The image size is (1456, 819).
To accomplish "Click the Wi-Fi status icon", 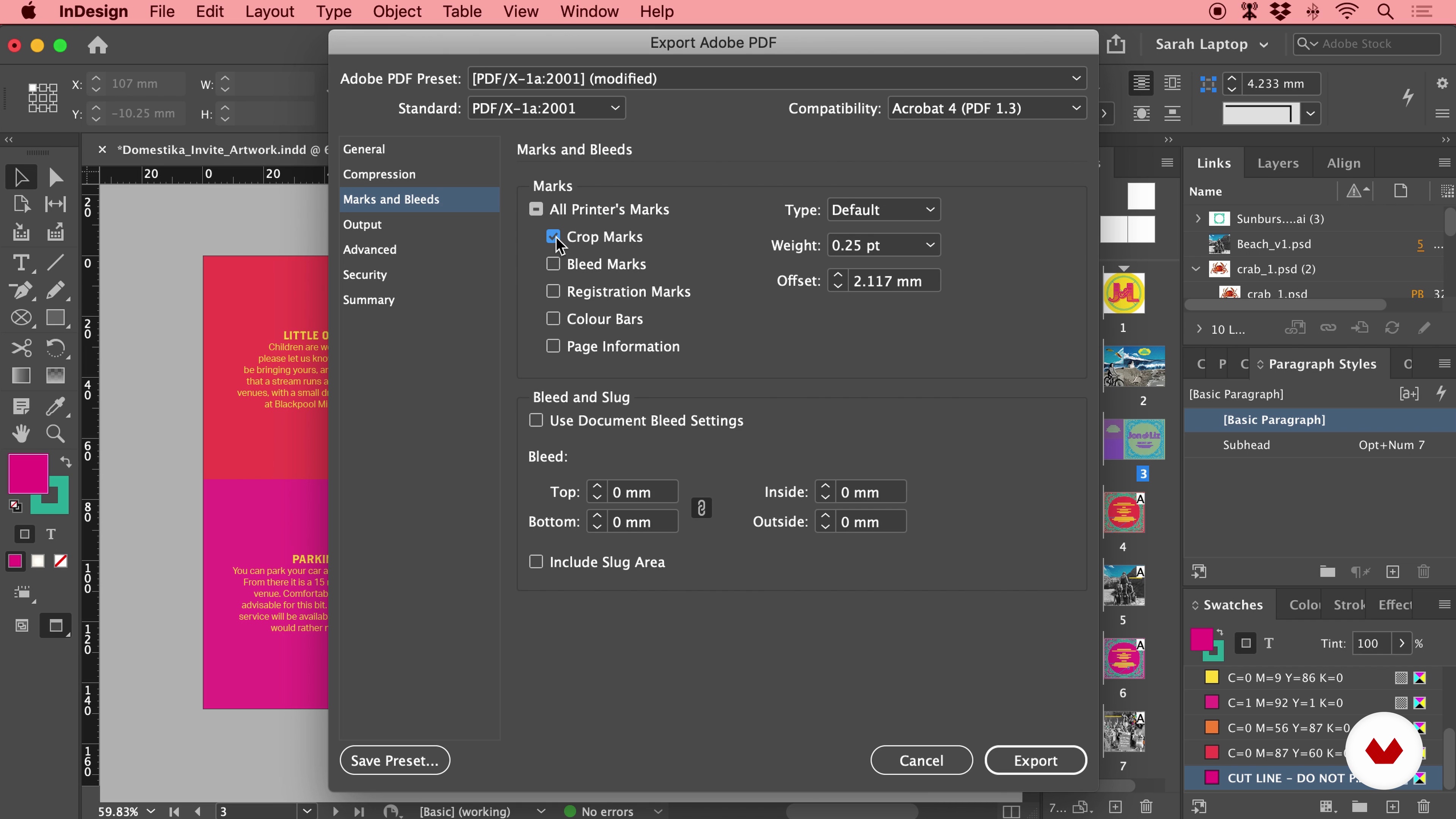I will (x=1348, y=11).
